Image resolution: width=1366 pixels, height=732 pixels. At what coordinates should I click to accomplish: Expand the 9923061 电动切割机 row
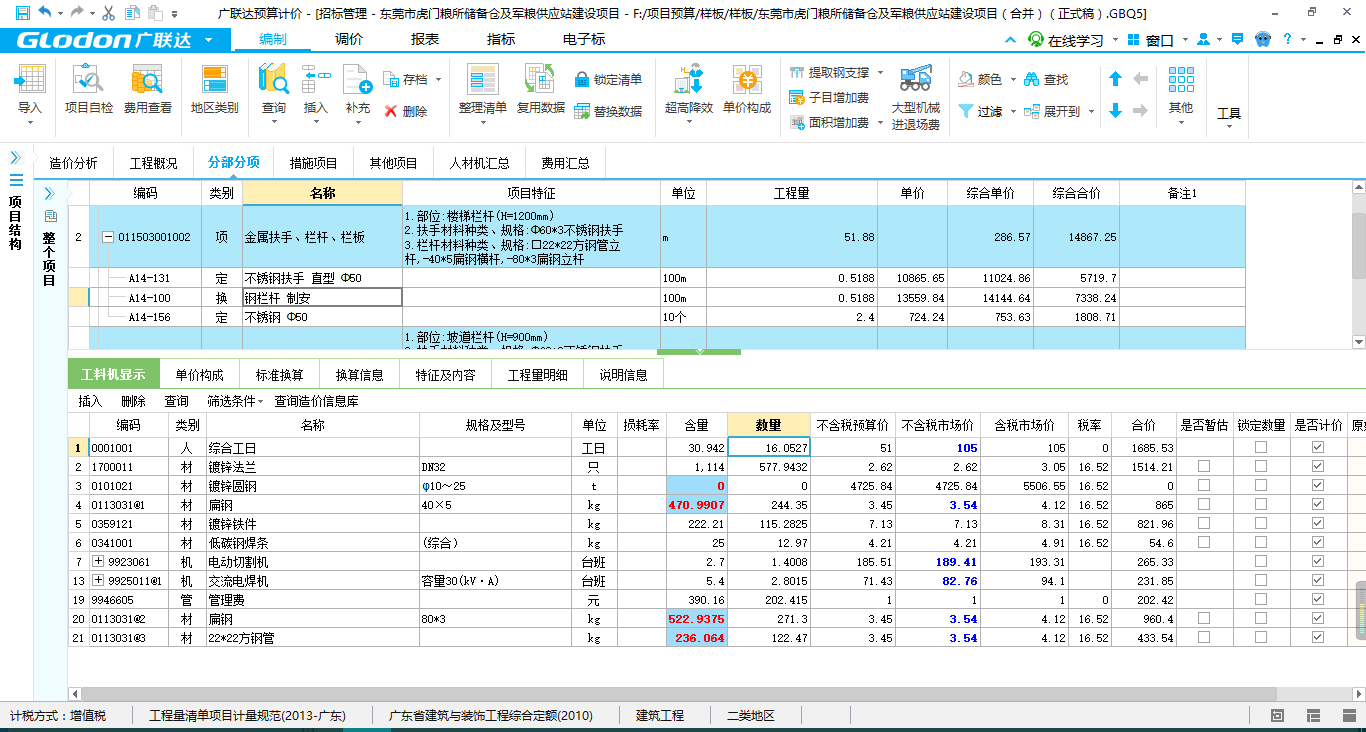98,562
